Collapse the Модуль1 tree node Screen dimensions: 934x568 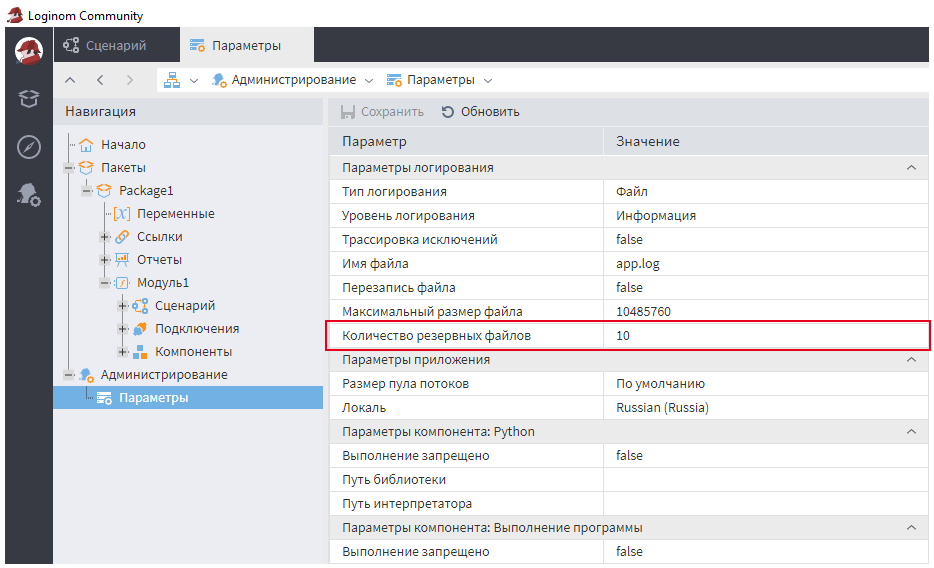(105, 283)
